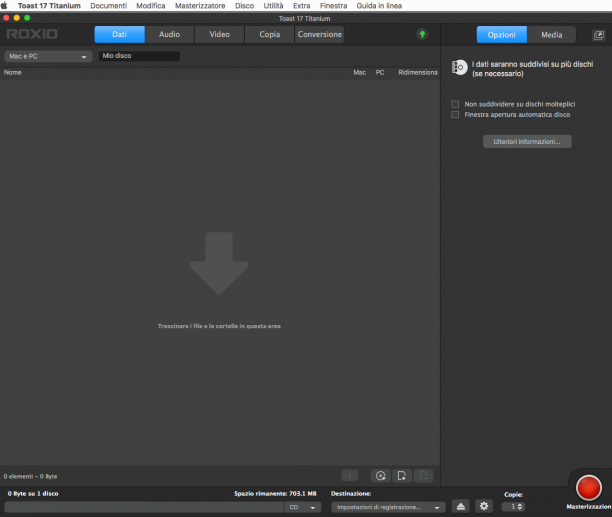
Task: Select the Media panel tab
Action: click(552, 35)
